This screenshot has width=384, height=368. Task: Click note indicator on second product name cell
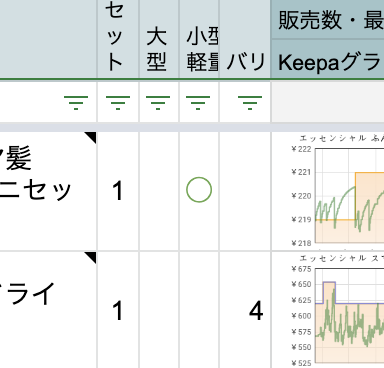[92, 257]
